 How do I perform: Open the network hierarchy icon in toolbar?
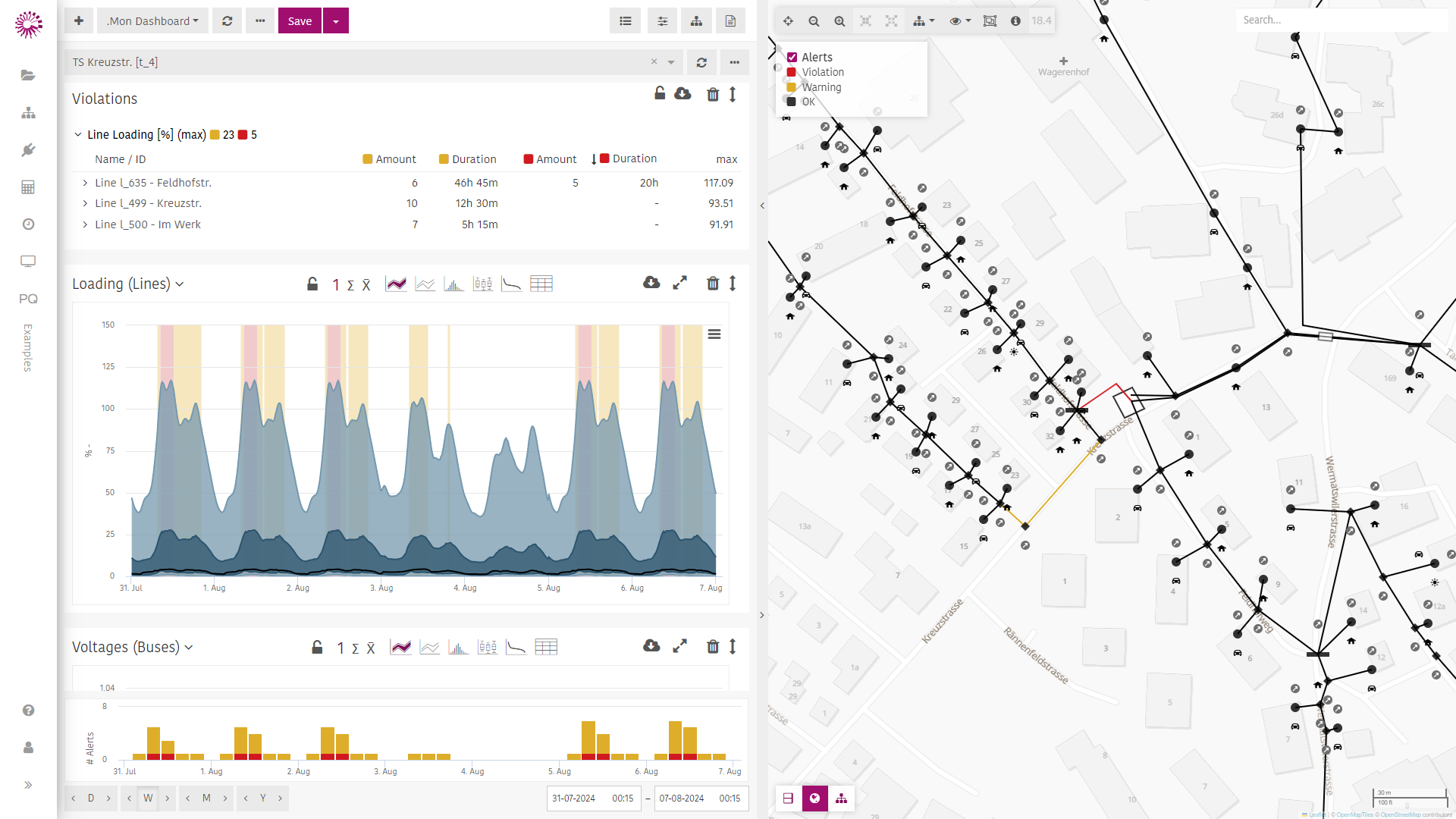coord(696,21)
